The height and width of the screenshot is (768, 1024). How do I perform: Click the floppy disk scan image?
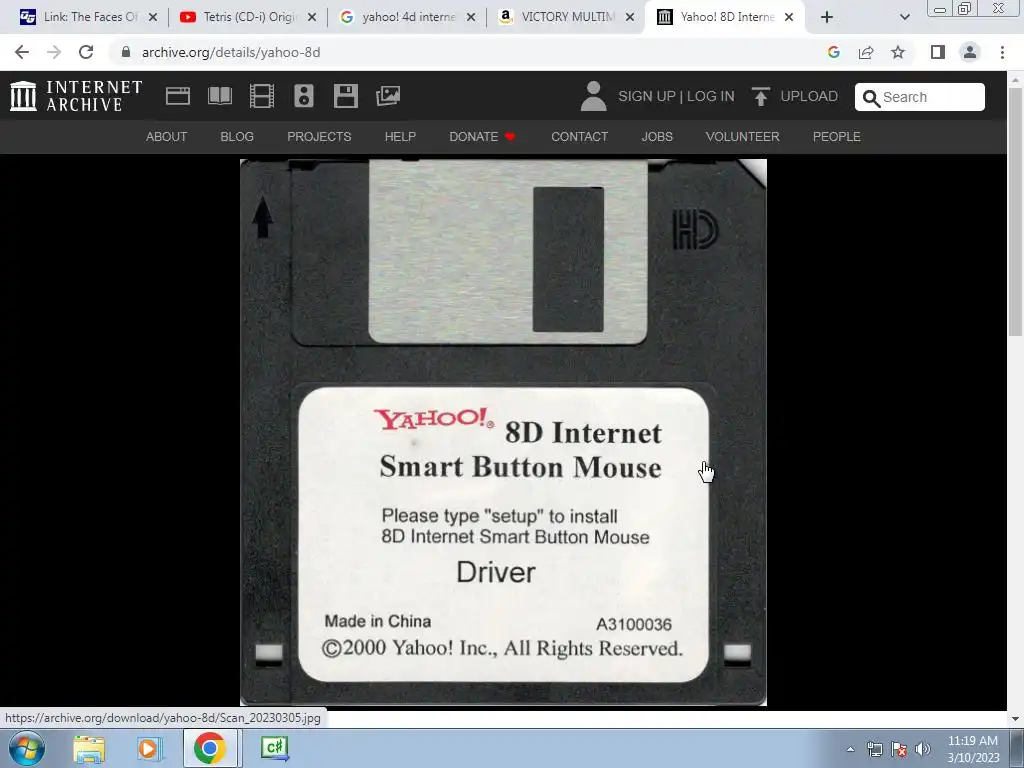[504, 432]
